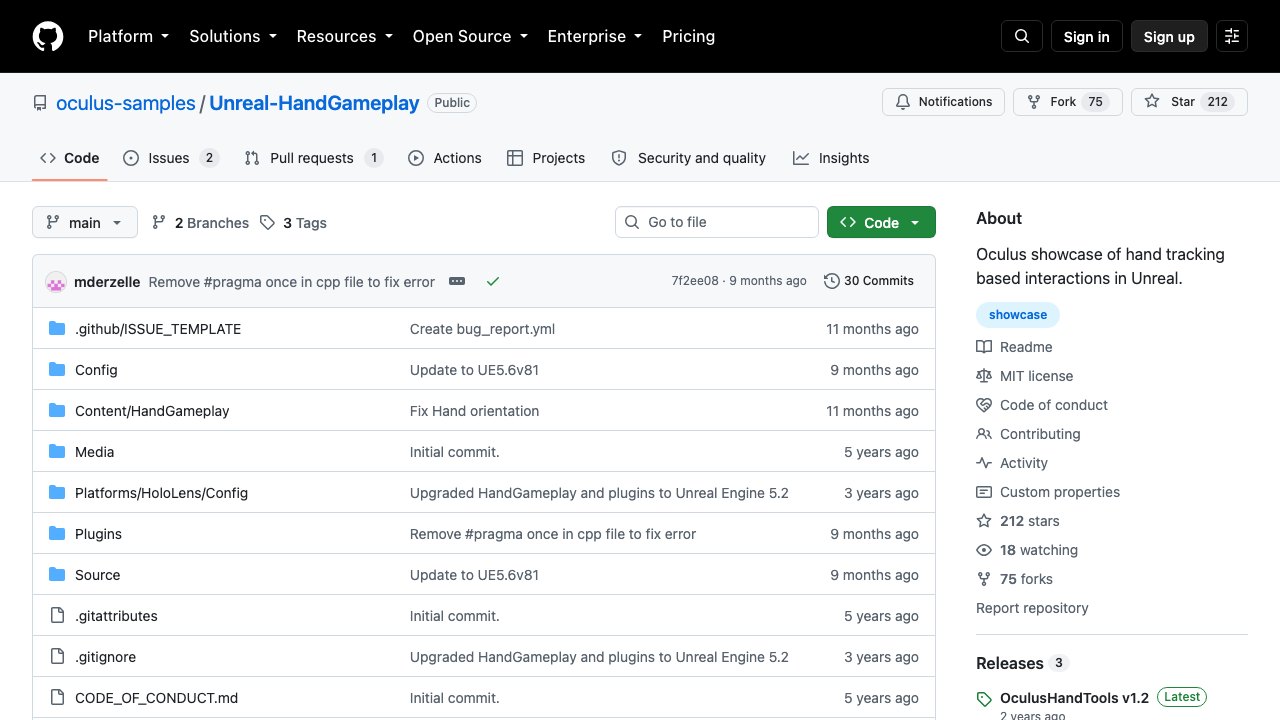
Task: Expand the commit message ellipsis
Action: [457, 282]
